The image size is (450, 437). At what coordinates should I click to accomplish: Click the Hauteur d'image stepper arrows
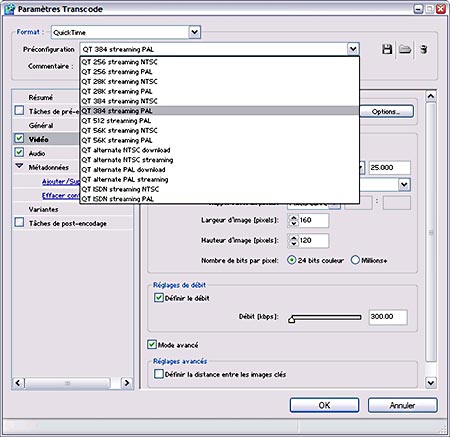(x=293, y=240)
